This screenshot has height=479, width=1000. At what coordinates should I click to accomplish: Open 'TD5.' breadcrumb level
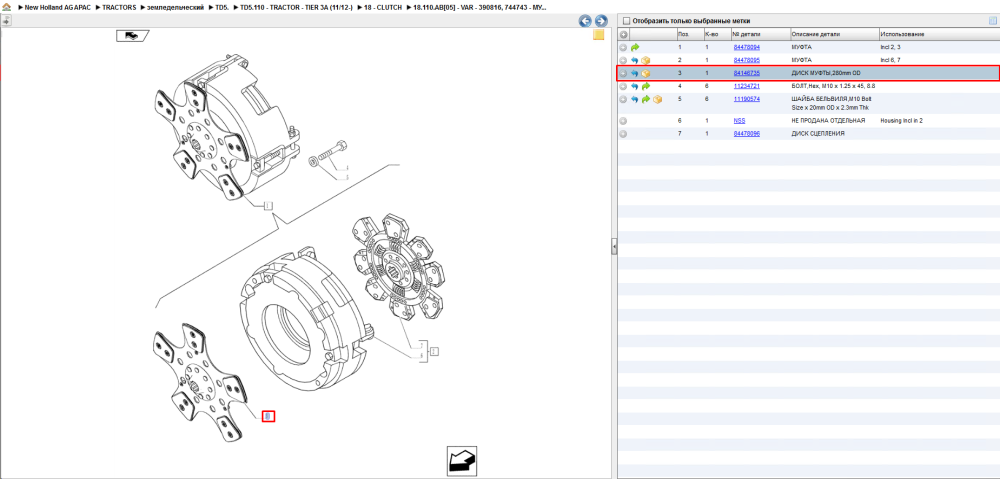223,7
